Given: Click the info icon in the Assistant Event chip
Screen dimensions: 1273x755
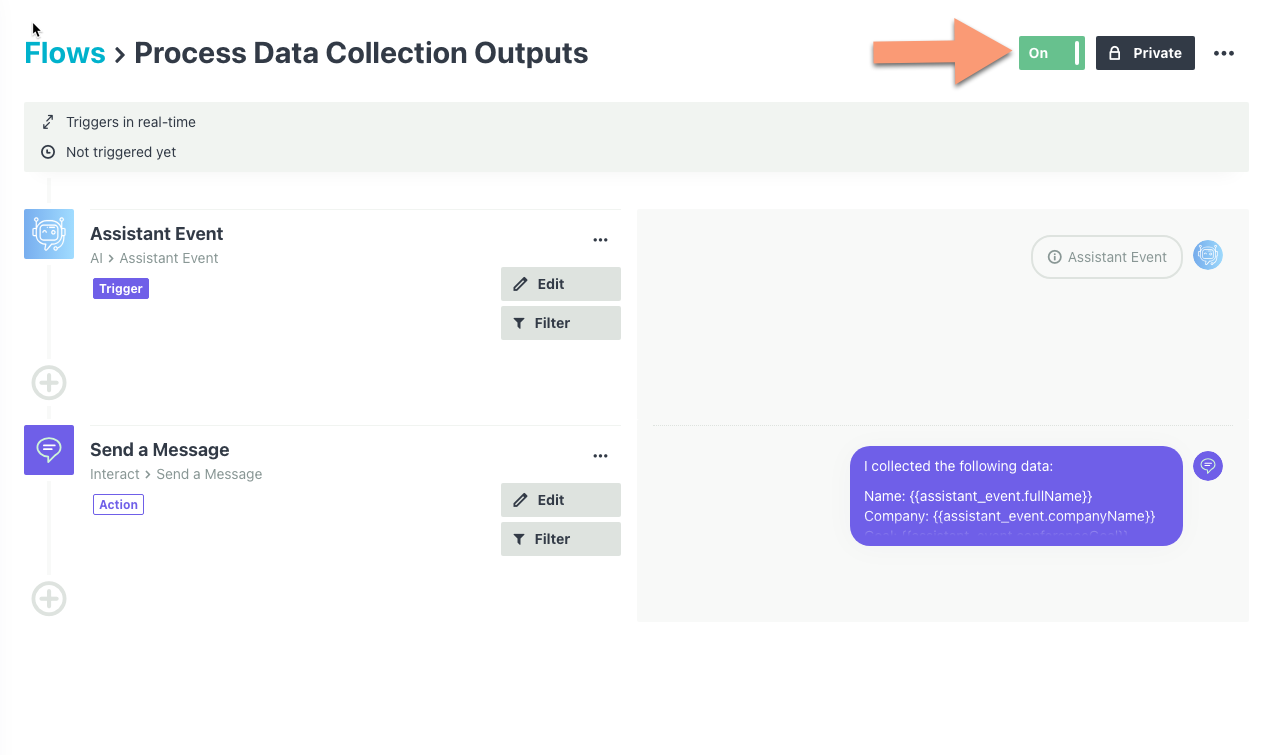Looking at the screenshot, I should coord(1055,257).
